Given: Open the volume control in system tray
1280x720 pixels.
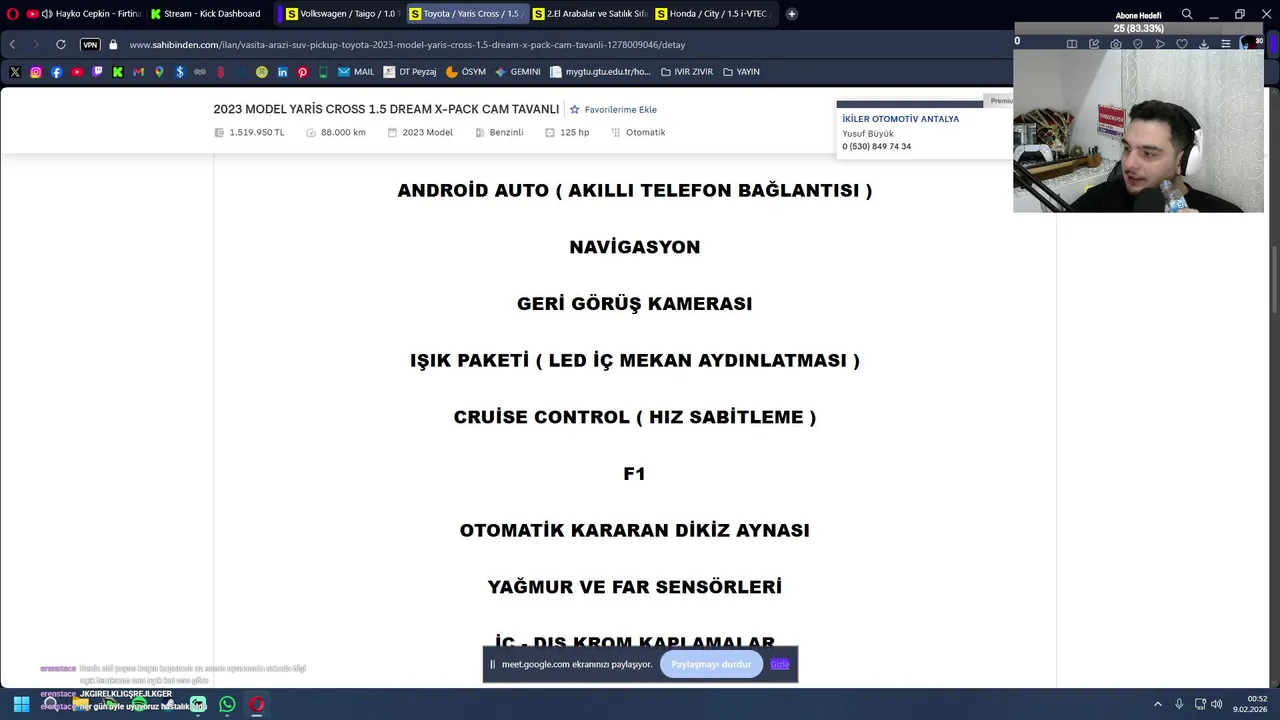Looking at the screenshot, I should [x=1217, y=704].
